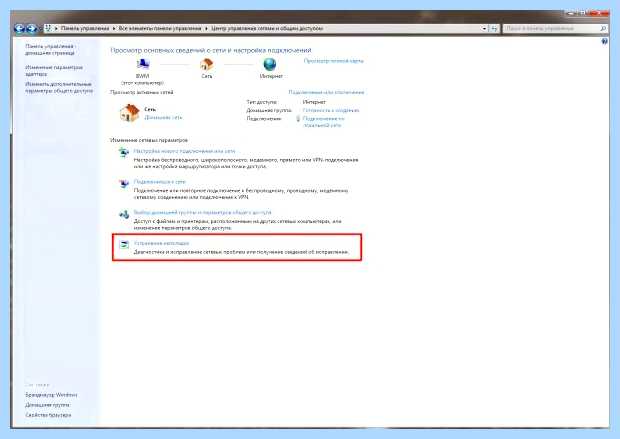
Task: Click the BMM this-computer icon in network map
Action: coord(142,63)
